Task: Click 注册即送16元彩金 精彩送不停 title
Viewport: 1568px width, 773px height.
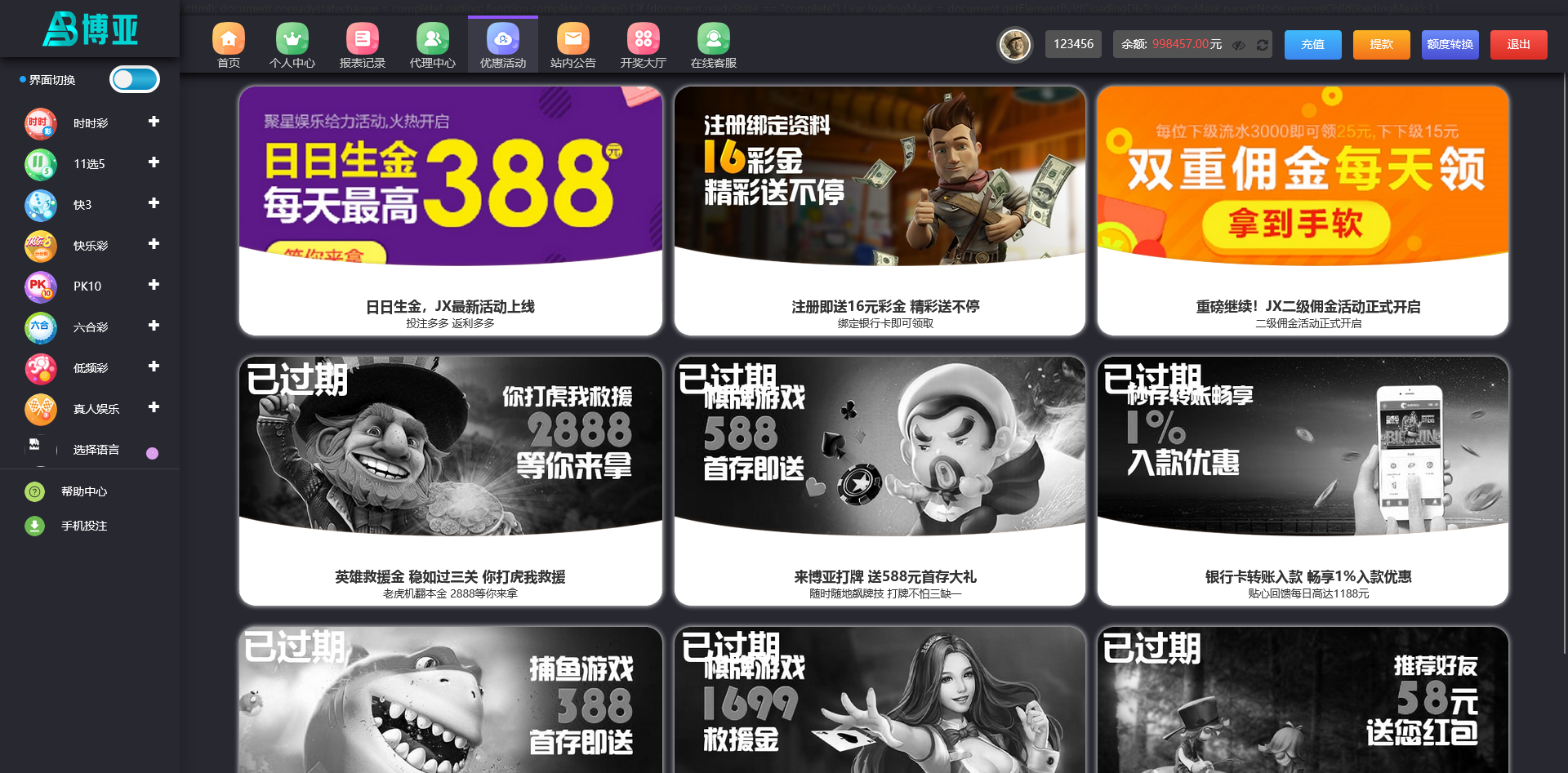Action: pyautogui.click(x=885, y=307)
